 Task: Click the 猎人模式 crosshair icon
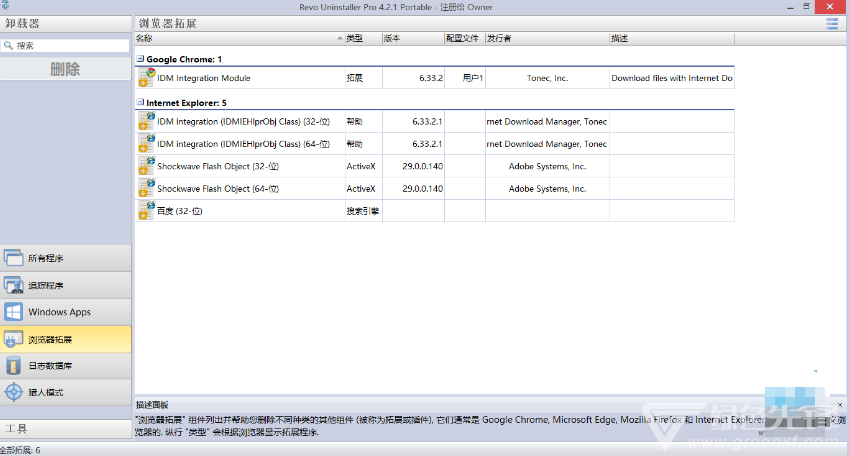[x=14, y=392]
